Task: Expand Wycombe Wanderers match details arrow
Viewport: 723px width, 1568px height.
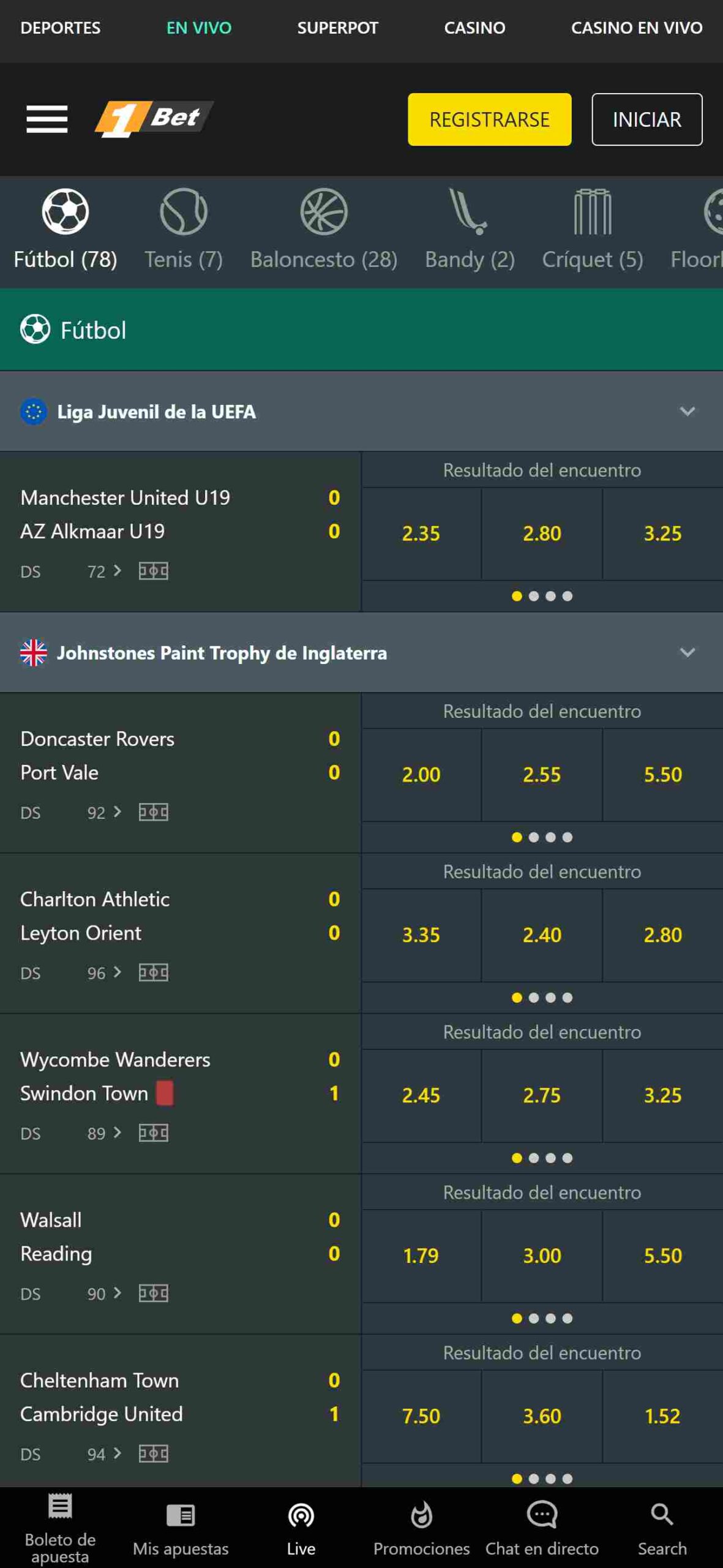Action: [118, 1133]
